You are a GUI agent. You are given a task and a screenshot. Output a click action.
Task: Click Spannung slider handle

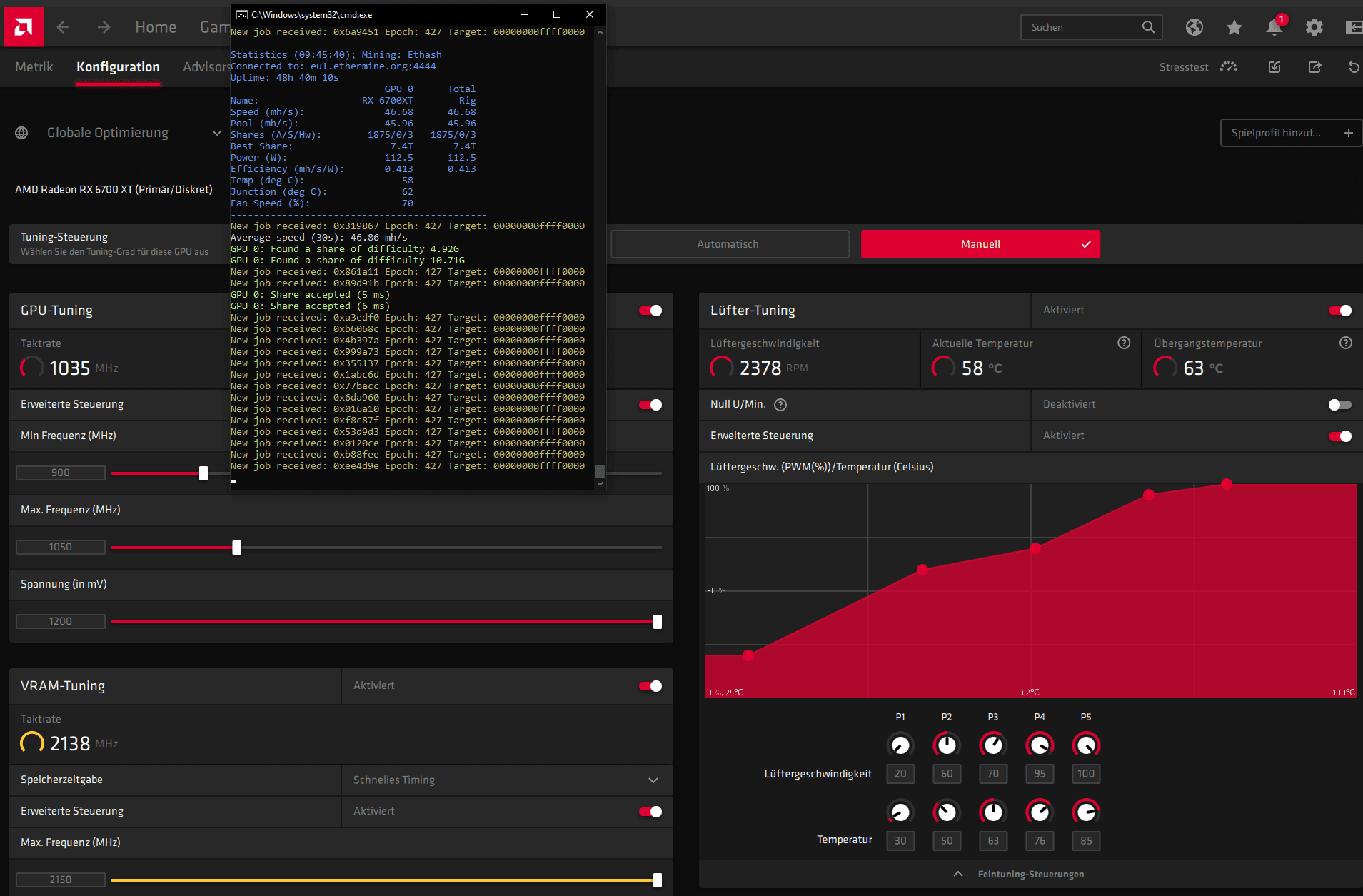tap(658, 621)
